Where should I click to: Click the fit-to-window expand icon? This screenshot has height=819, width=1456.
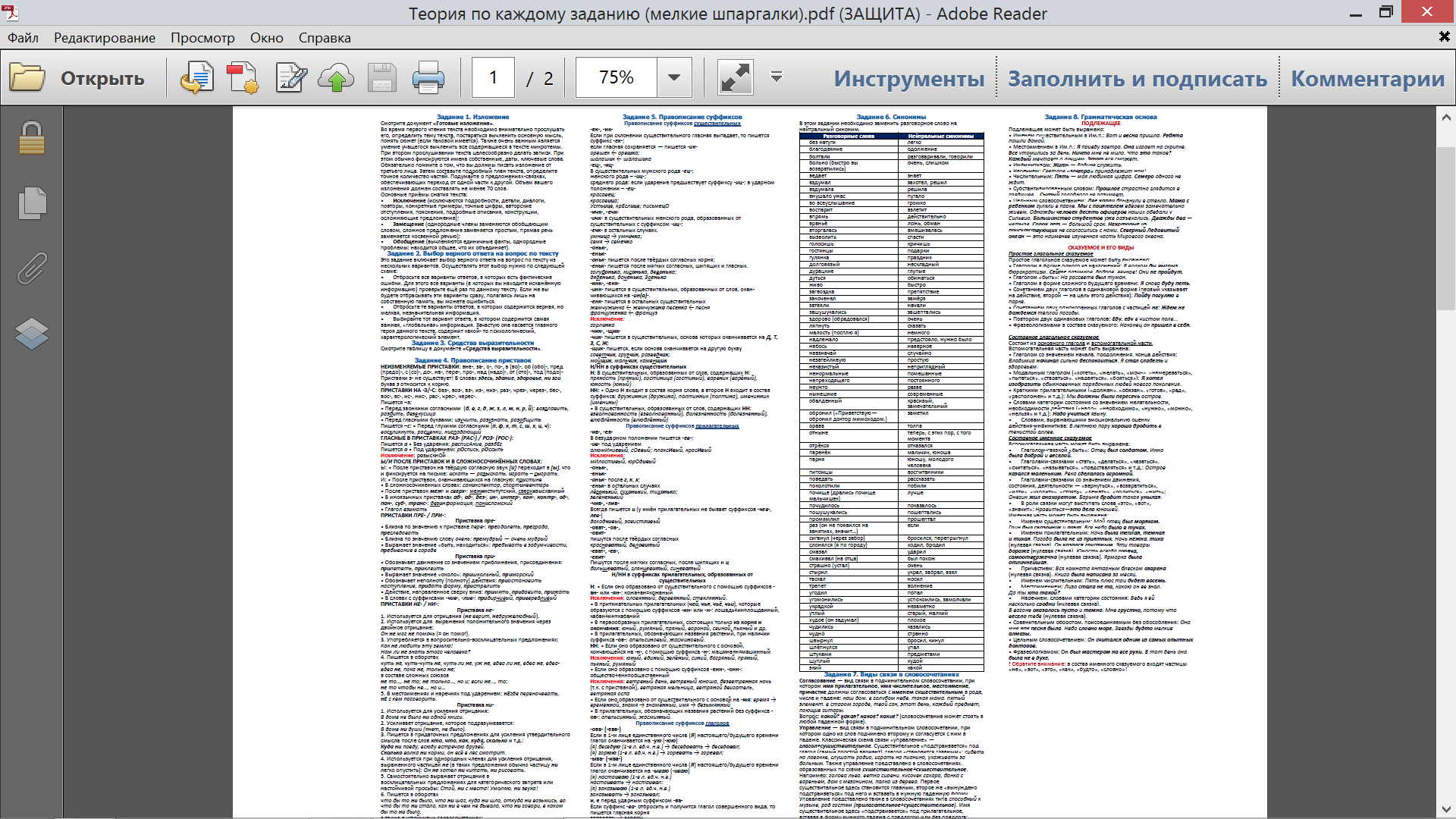point(735,77)
